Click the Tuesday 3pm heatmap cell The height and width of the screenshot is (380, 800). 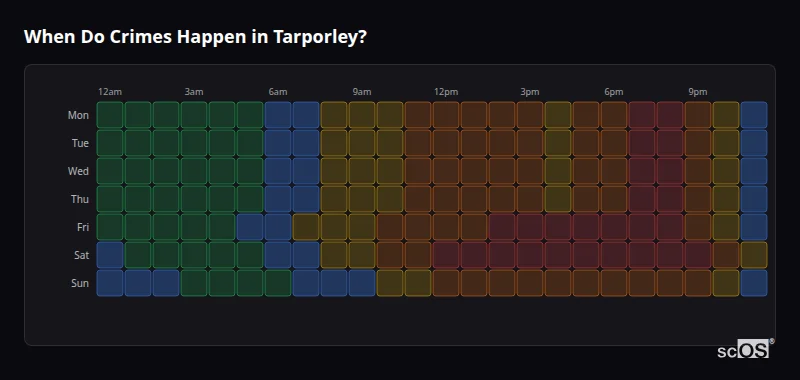[x=530, y=143]
